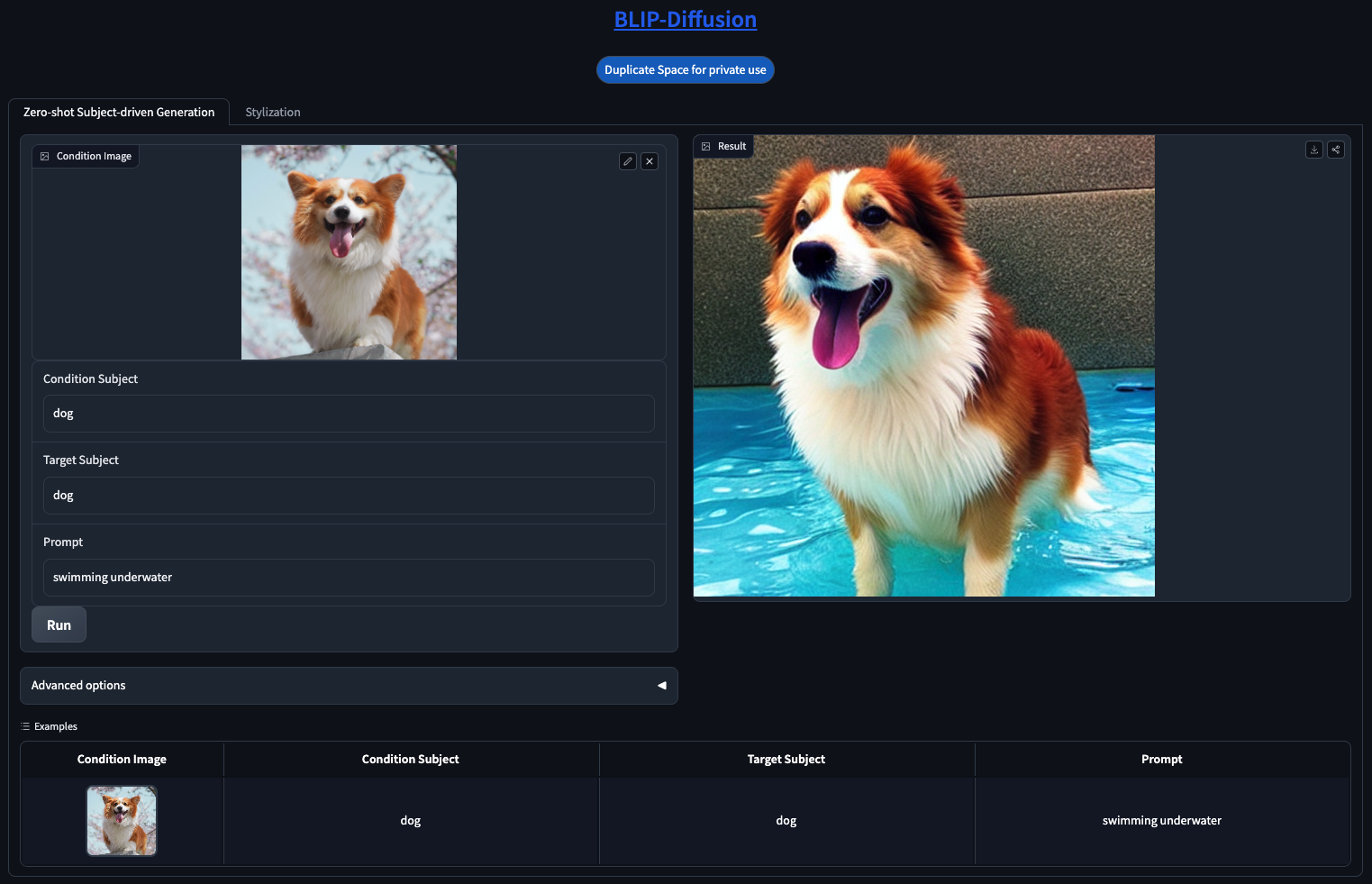Select the Zero-shot Subject-driven Generation tab
The image size is (1372, 884).
pos(119,113)
